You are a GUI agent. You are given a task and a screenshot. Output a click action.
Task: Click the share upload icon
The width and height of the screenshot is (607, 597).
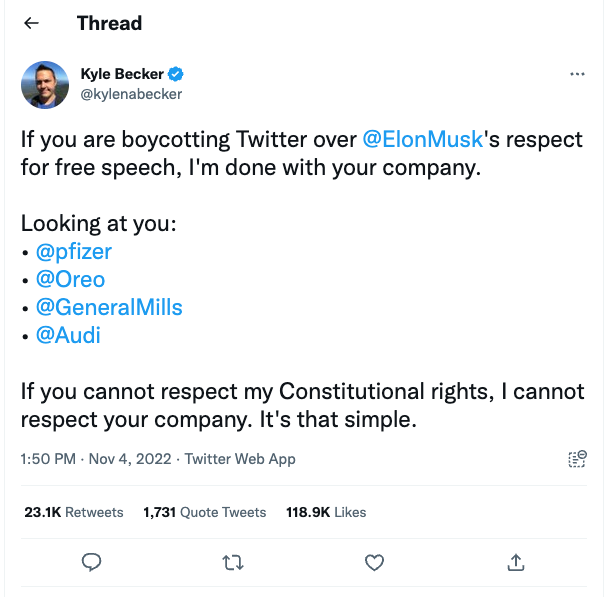[x=516, y=562]
